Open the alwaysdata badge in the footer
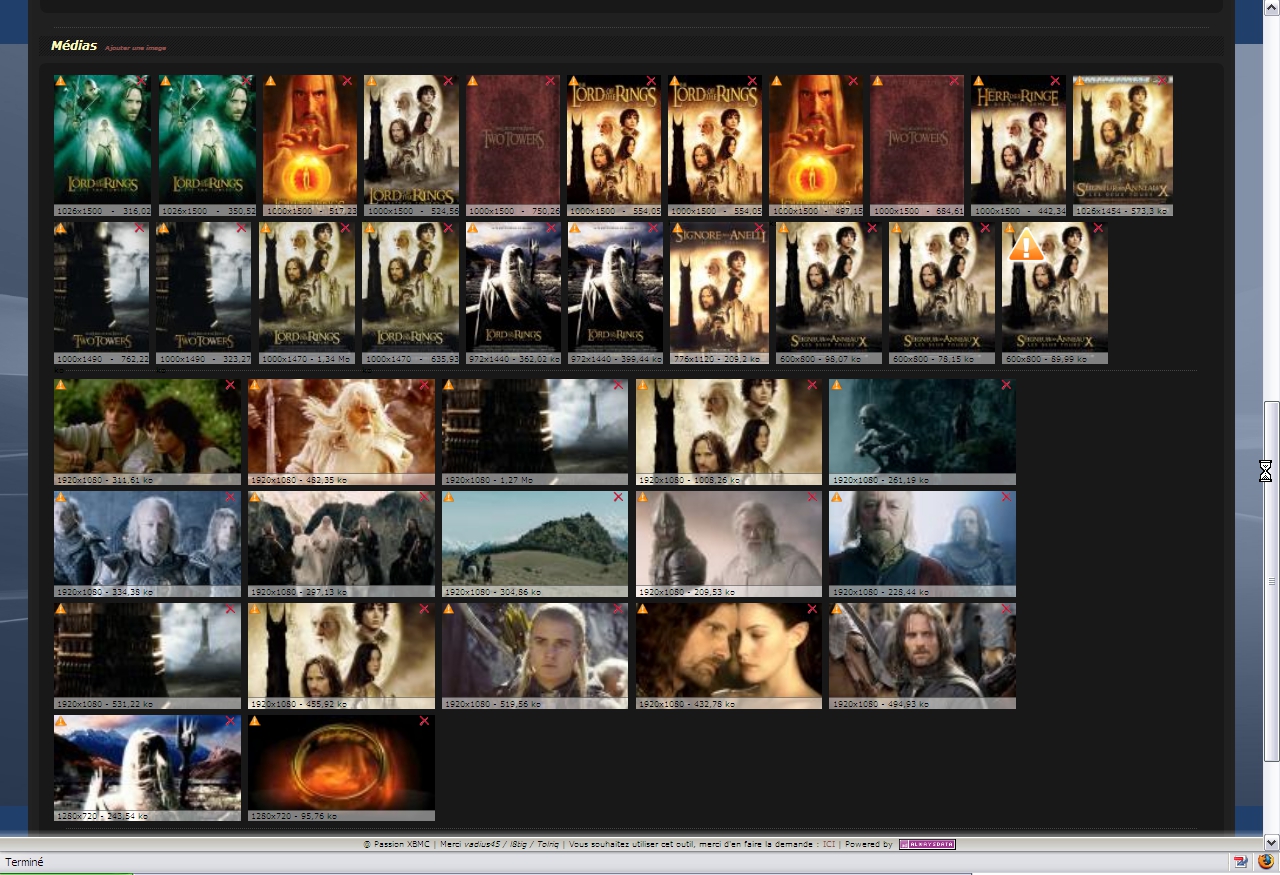Viewport: 1280px width, 875px height. pyautogui.click(x=927, y=845)
